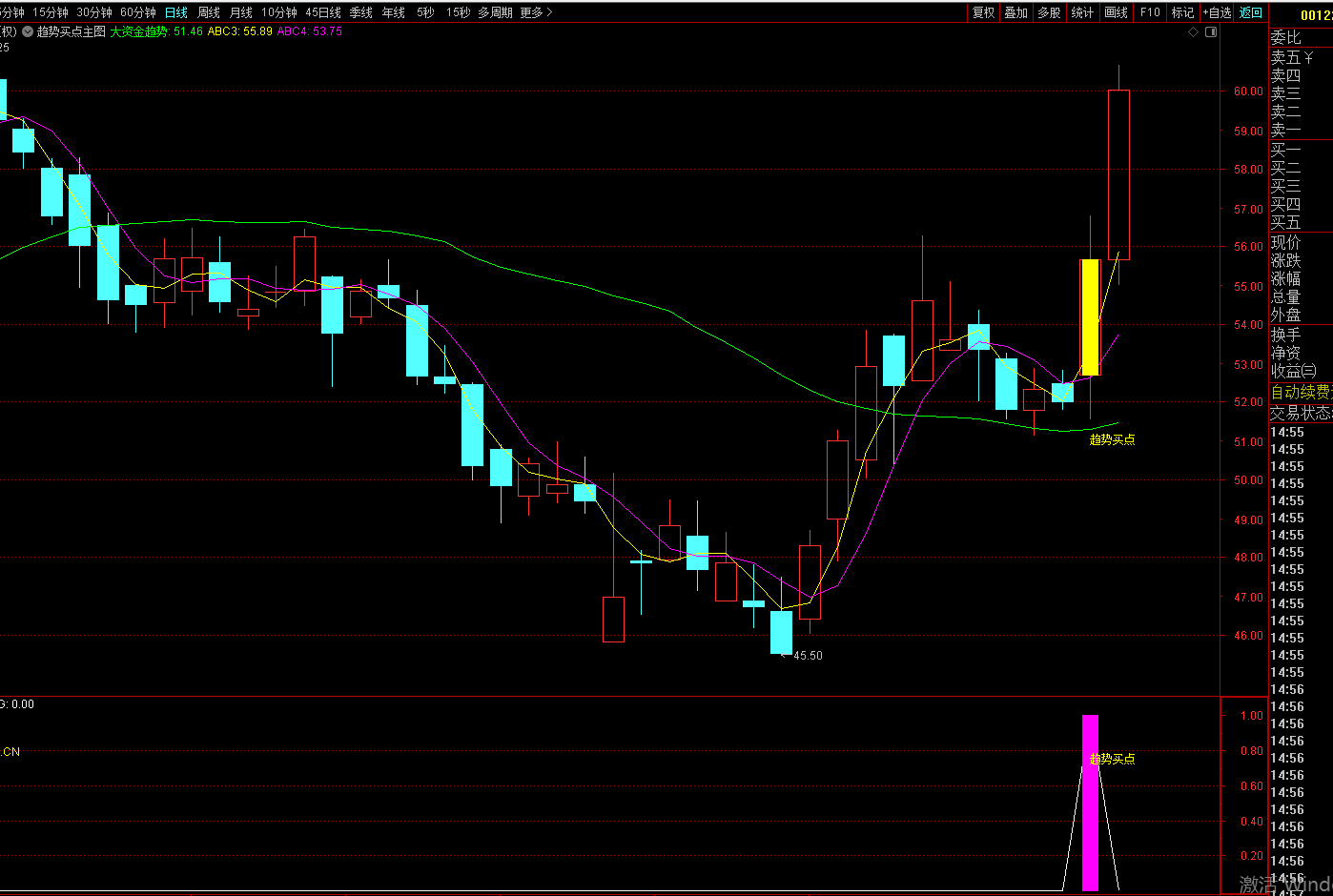Toggle the side panel layout icon
This screenshot has width=1333, height=896.
tap(1211, 31)
